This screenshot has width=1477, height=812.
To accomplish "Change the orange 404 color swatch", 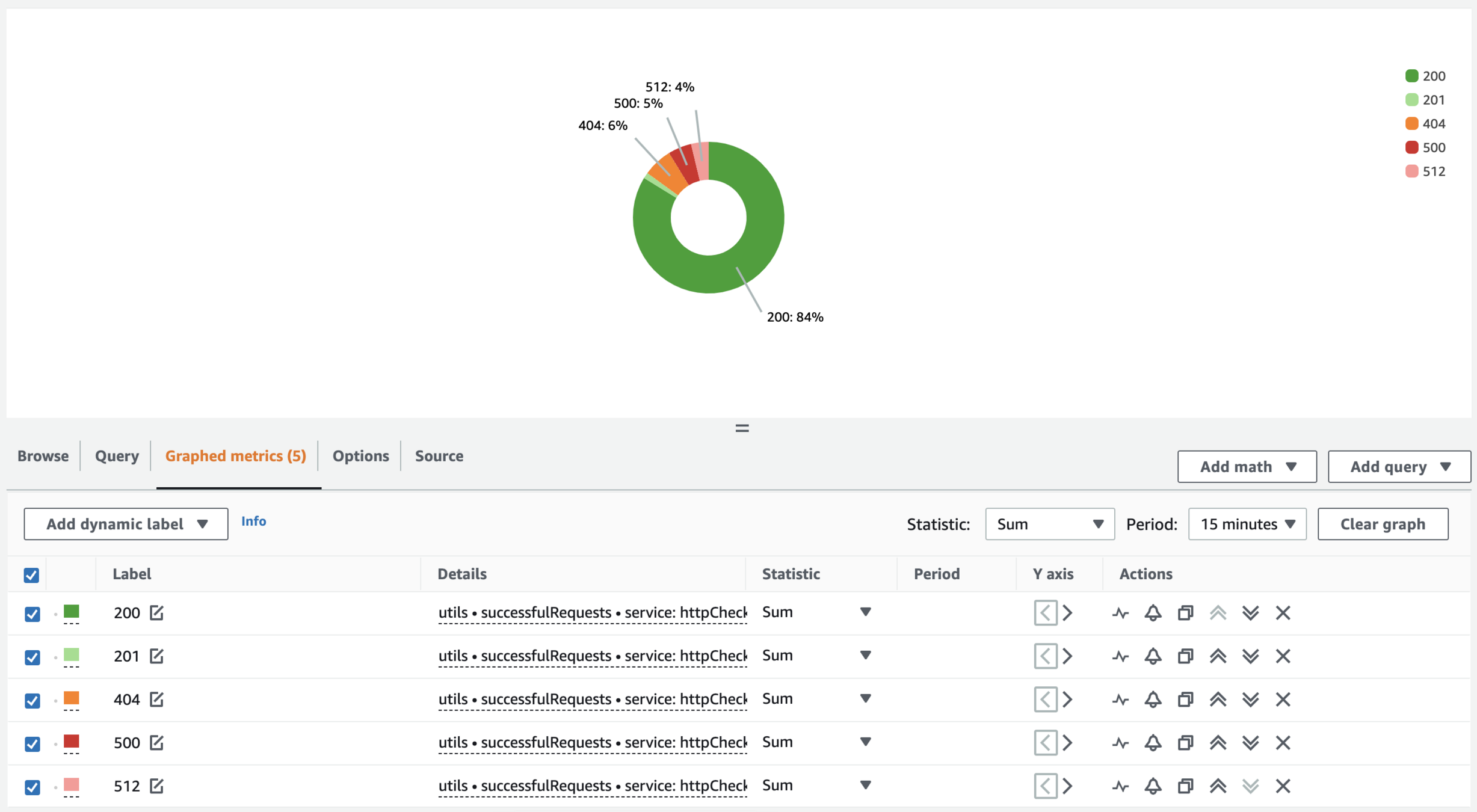I will click(x=72, y=698).
